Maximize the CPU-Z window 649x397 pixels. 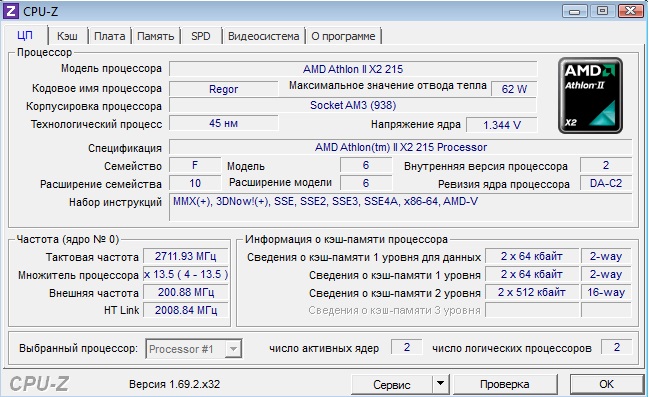coord(602,11)
